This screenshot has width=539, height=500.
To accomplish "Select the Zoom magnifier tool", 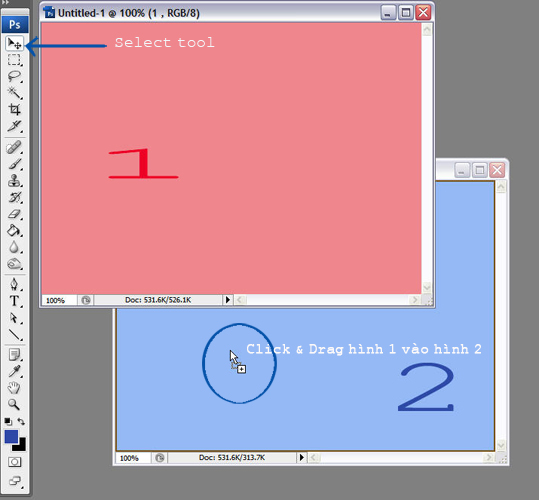I will (x=14, y=404).
